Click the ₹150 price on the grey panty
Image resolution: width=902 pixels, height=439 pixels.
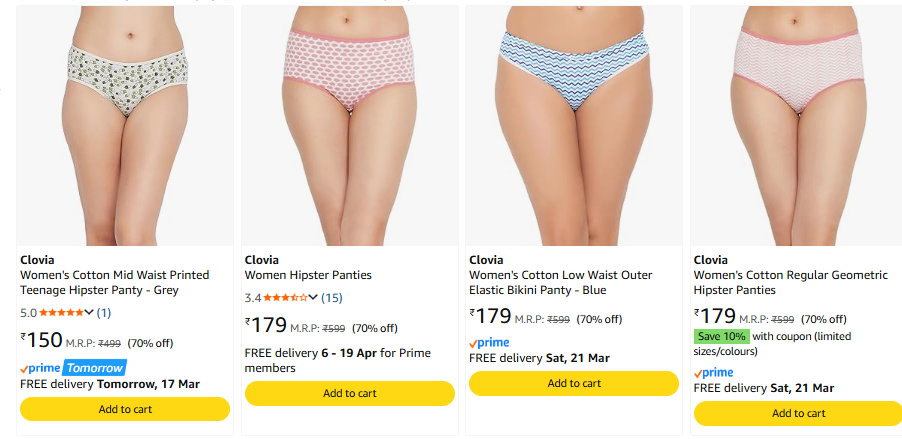click(41, 340)
